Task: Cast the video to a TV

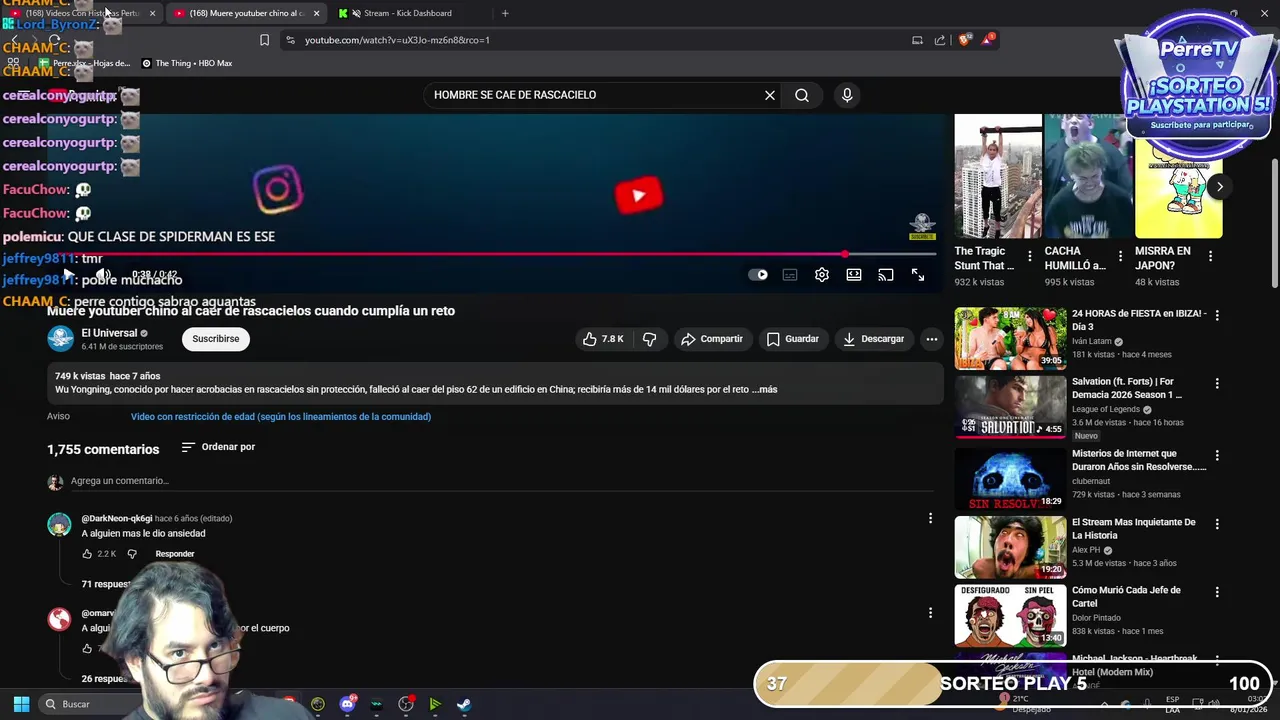Action: (886, 275)
